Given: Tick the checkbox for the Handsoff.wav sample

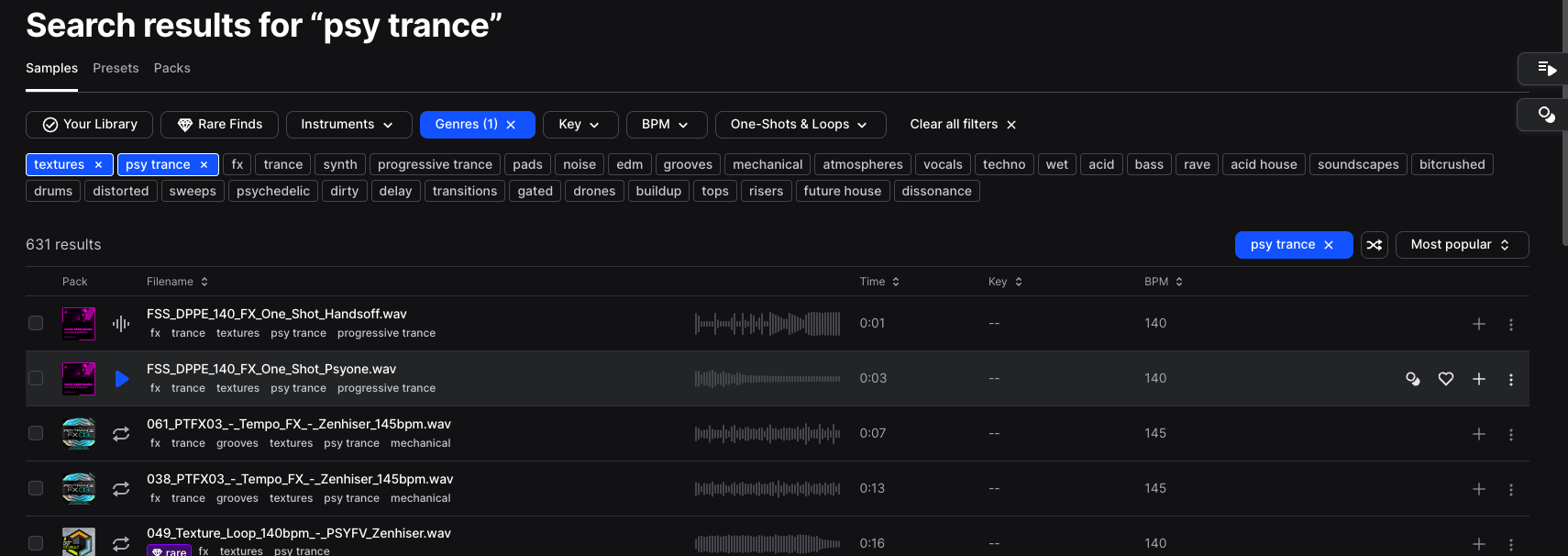Looking at the screenshot, I should [36, 323].
